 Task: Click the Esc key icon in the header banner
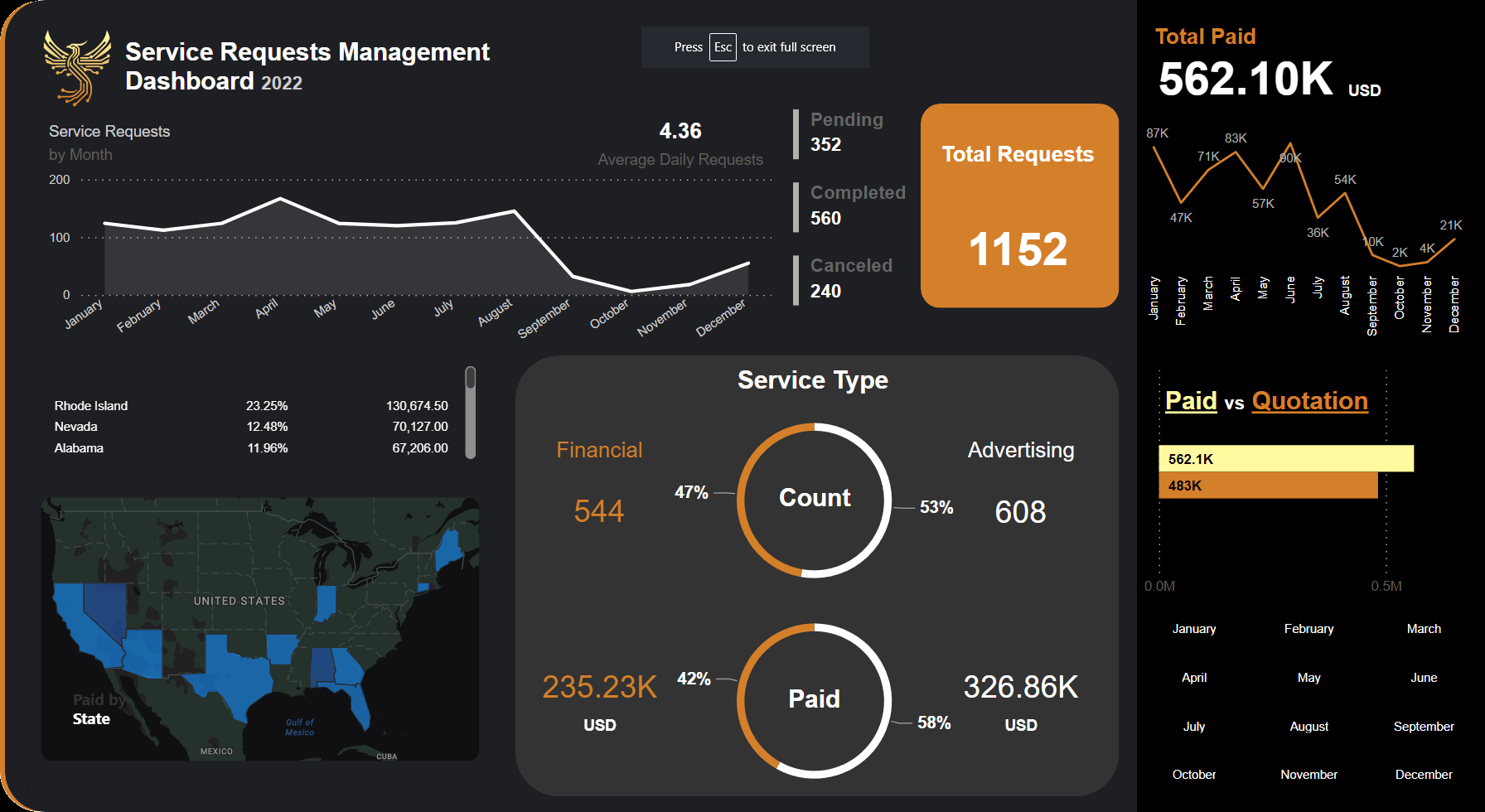723,47
